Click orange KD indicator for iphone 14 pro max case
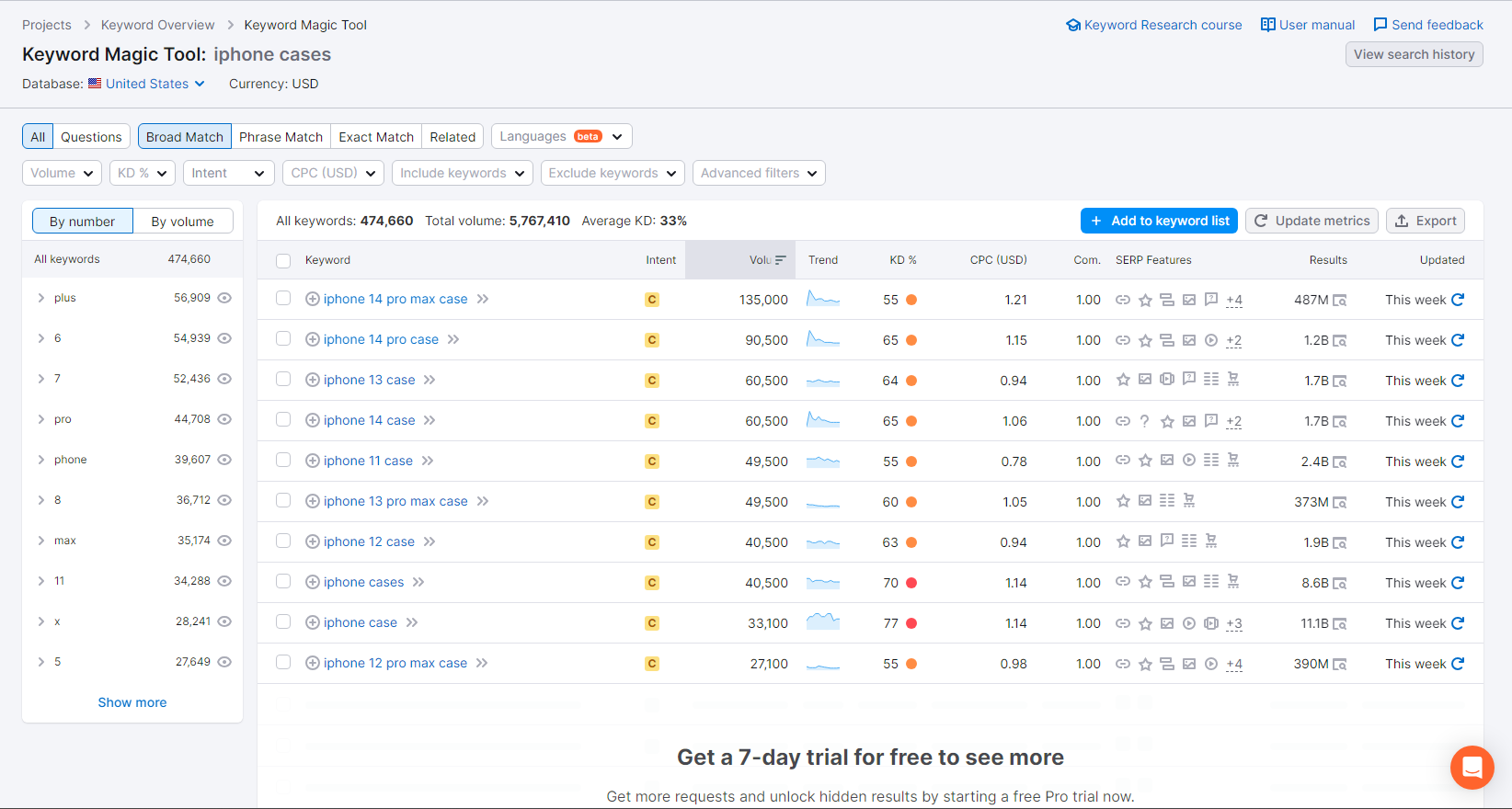 911,300
